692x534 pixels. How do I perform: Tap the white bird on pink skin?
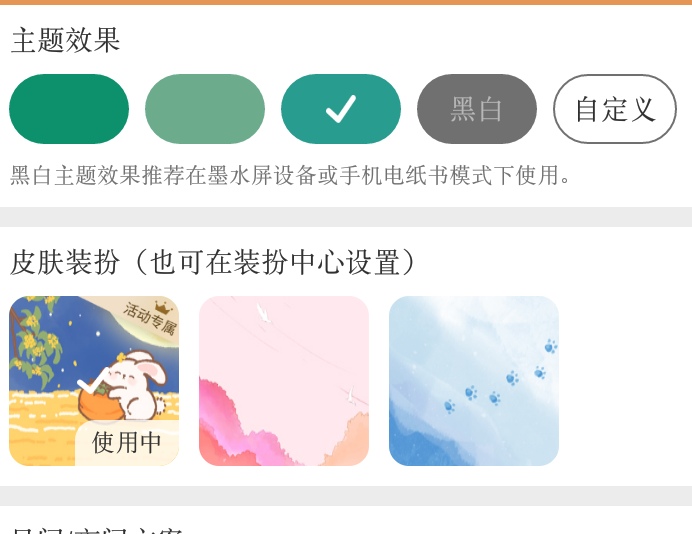coord(263,313)
